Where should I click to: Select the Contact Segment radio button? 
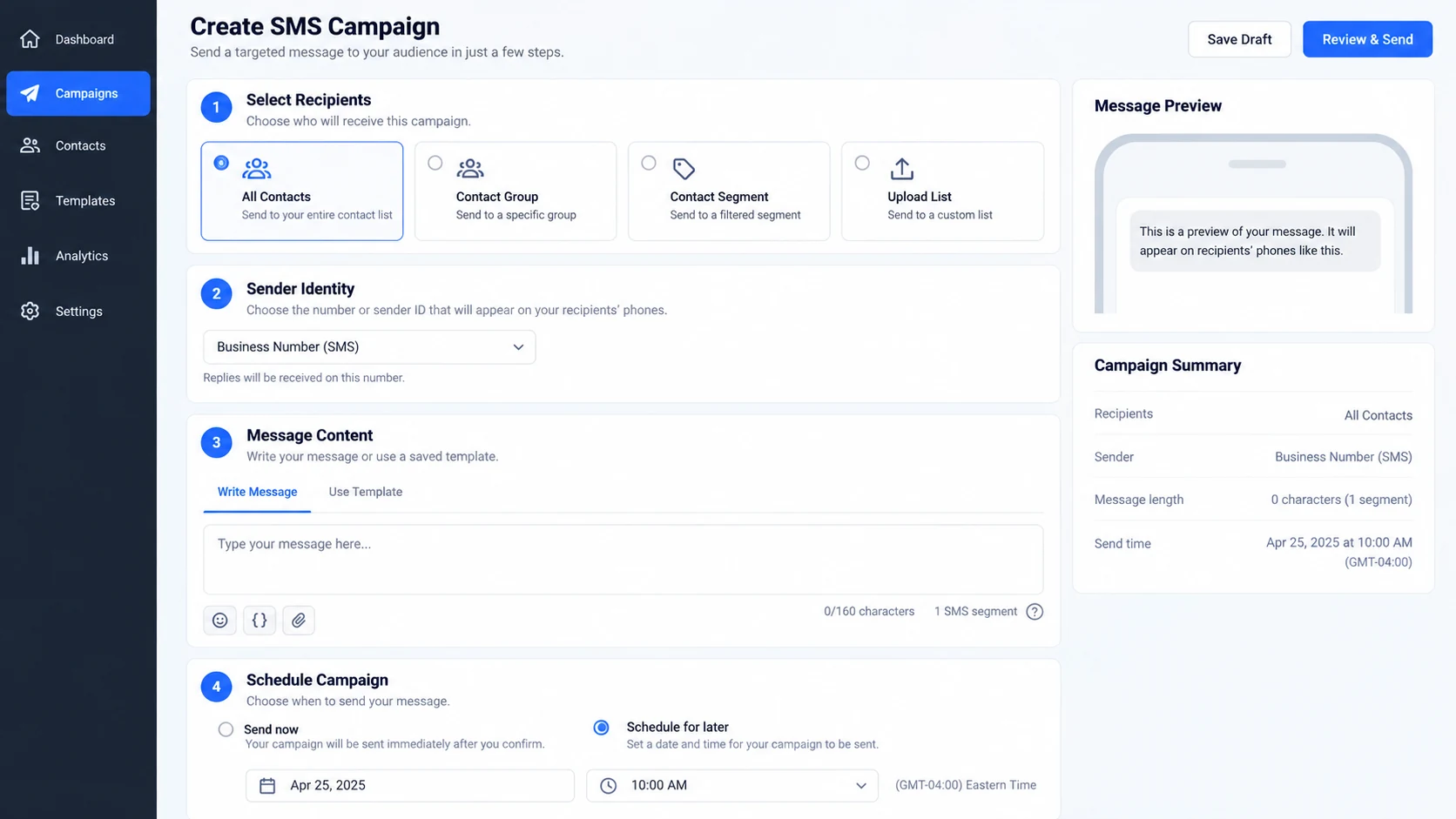coord(649,163)
